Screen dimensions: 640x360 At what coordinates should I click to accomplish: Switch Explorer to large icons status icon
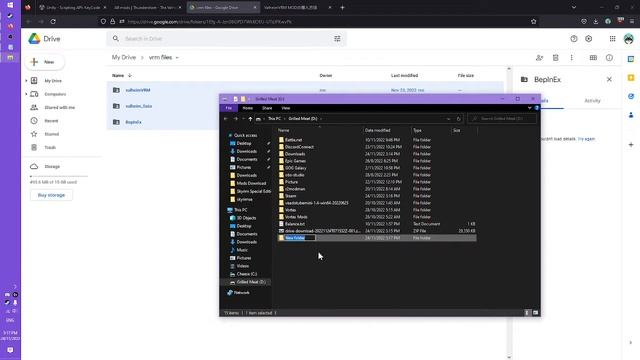[x=535, y=313]
